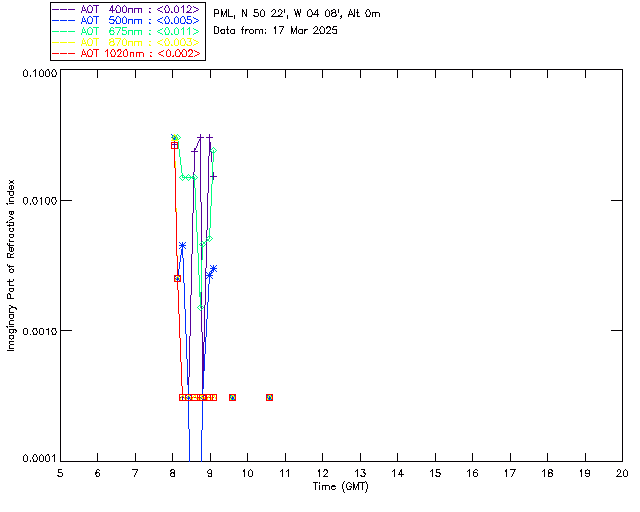Viewport: 640px width, 512px height.
Task: Click the AOT 675nm legend entry
Action: (127, 31)
